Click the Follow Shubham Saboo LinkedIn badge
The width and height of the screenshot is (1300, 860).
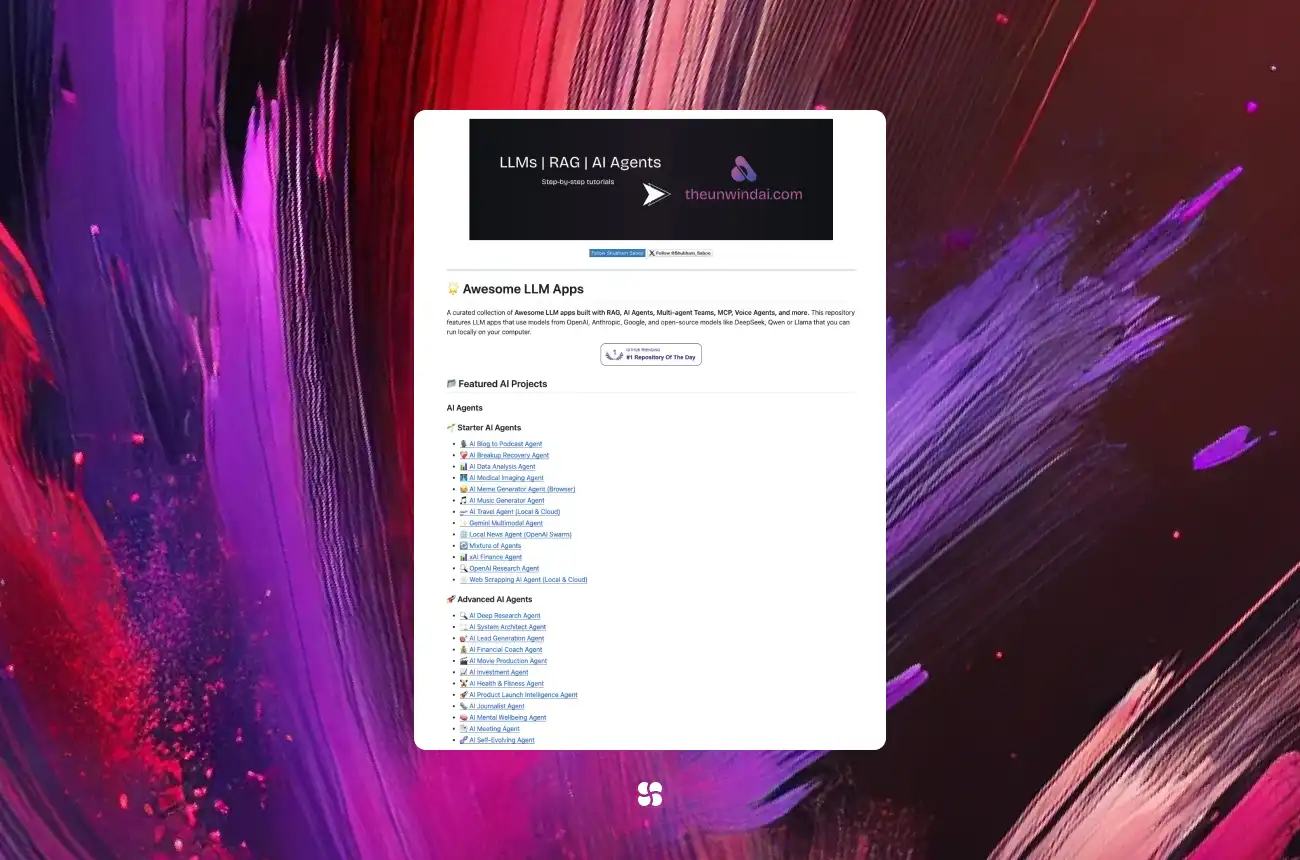617,253
